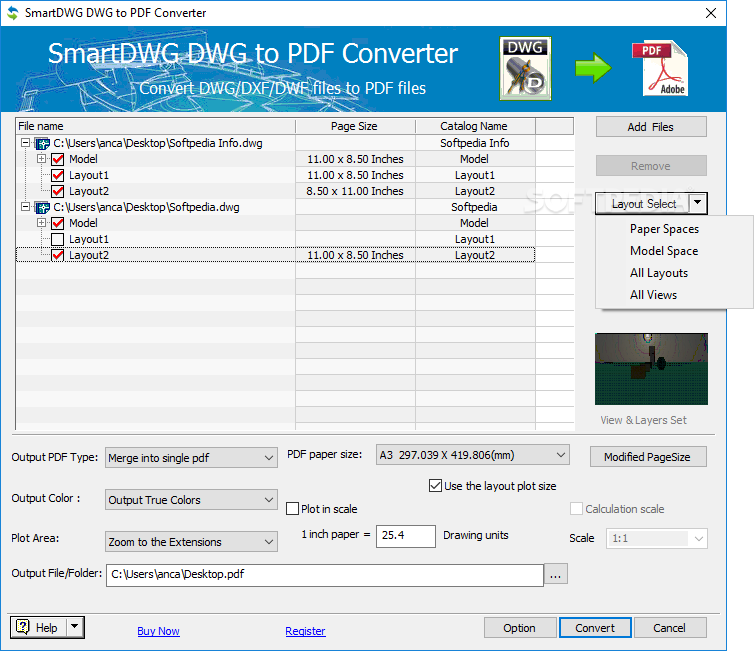This screenshot has width=754, height=651.
Task: Toggle the Calculation scale checkbox
Action: tap(576, 509)
